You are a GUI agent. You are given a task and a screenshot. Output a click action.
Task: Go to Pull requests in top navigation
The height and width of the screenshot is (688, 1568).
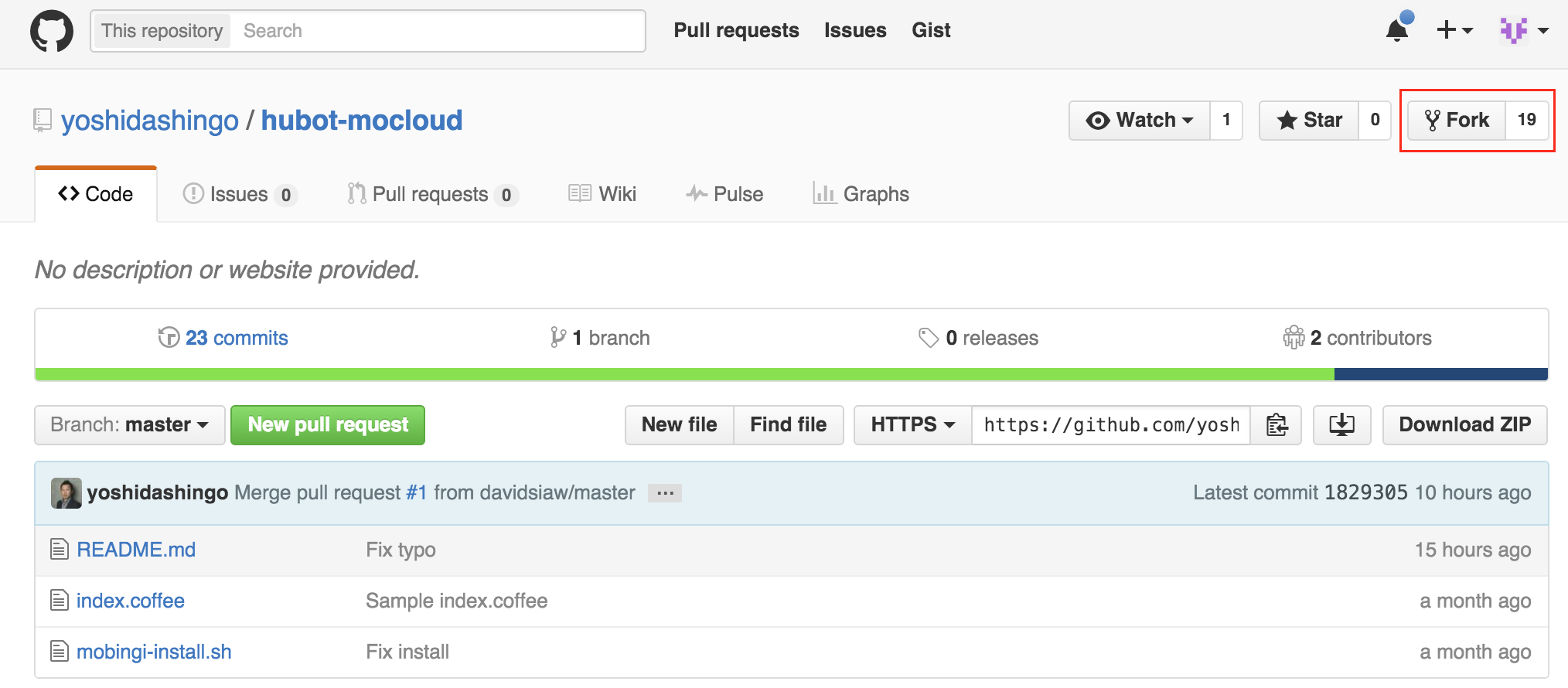pos(736,30)
